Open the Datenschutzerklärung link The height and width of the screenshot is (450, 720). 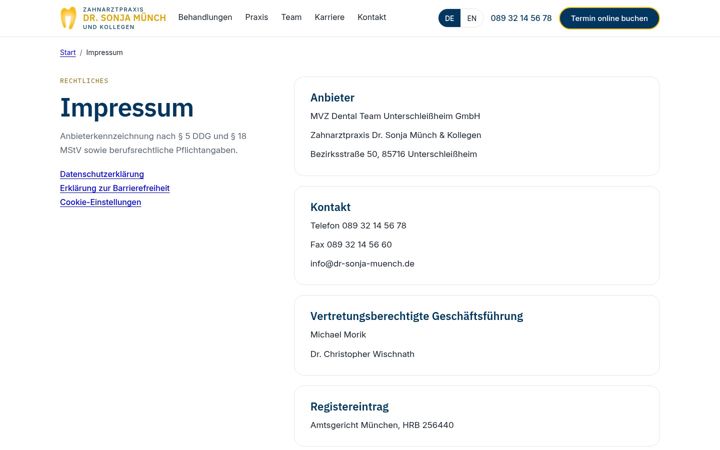(x=102, y=174)
